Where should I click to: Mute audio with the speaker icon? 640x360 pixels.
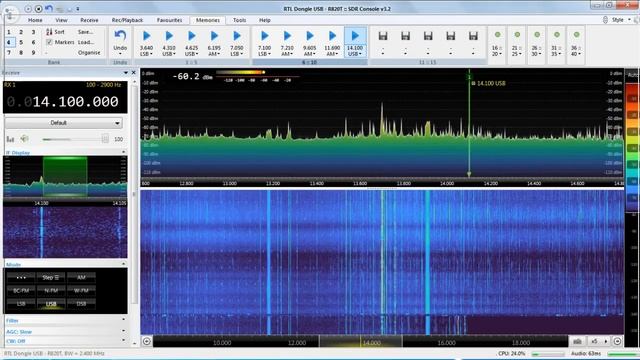(24, 139)
